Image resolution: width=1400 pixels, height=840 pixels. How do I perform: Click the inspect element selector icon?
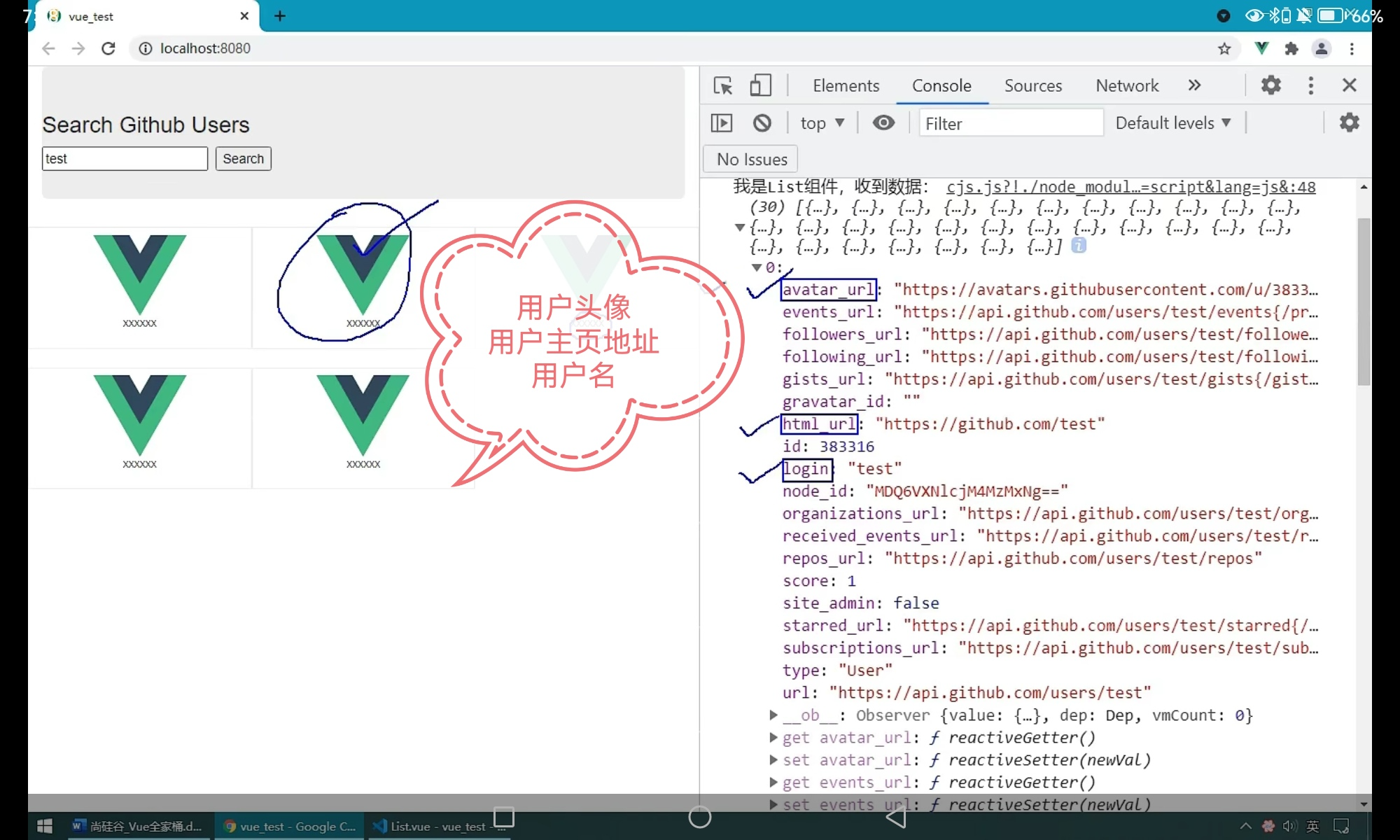coord(722,85)
